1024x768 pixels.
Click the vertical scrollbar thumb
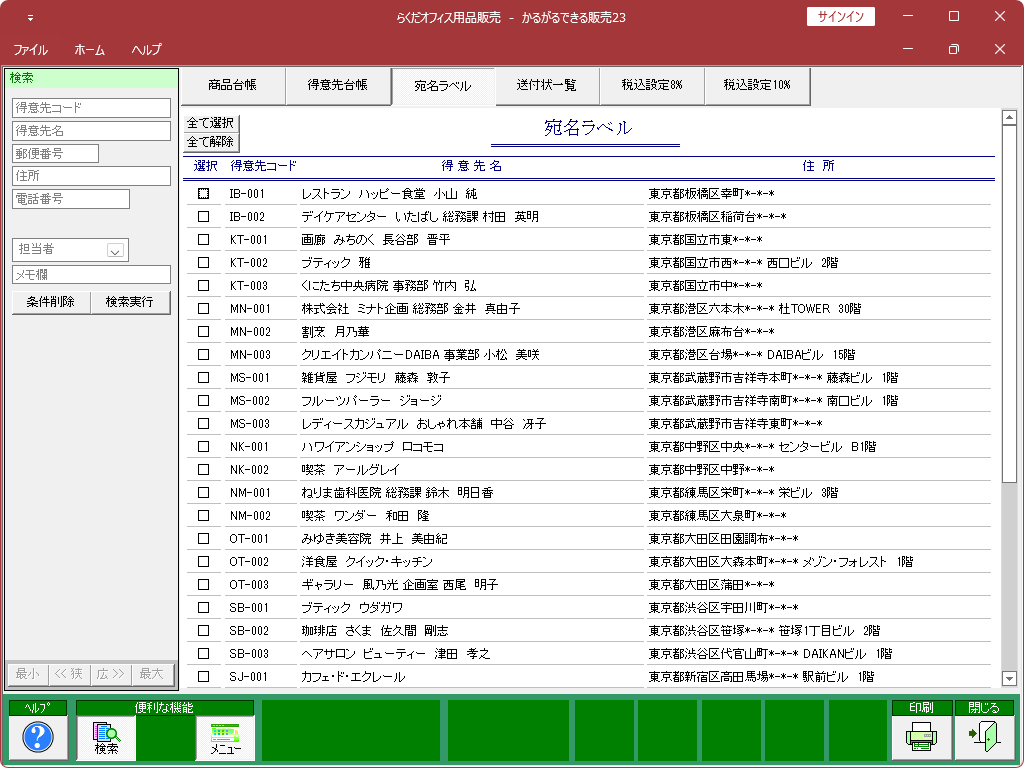(x=1009, y=304)
